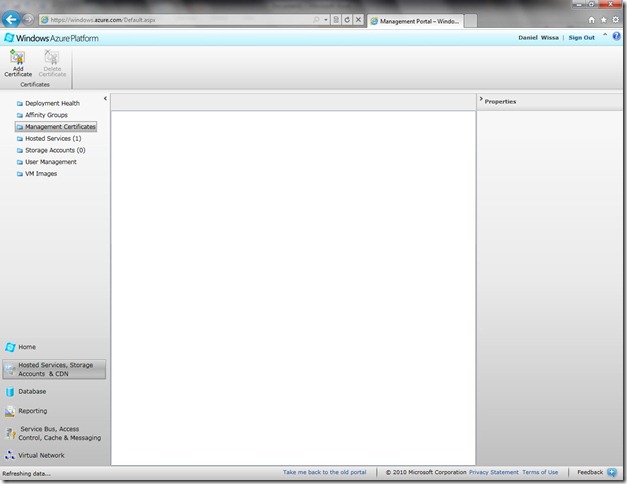Click the help question mark icon
This screenshot has width=627, height=484.
click(x=615, y=38)
